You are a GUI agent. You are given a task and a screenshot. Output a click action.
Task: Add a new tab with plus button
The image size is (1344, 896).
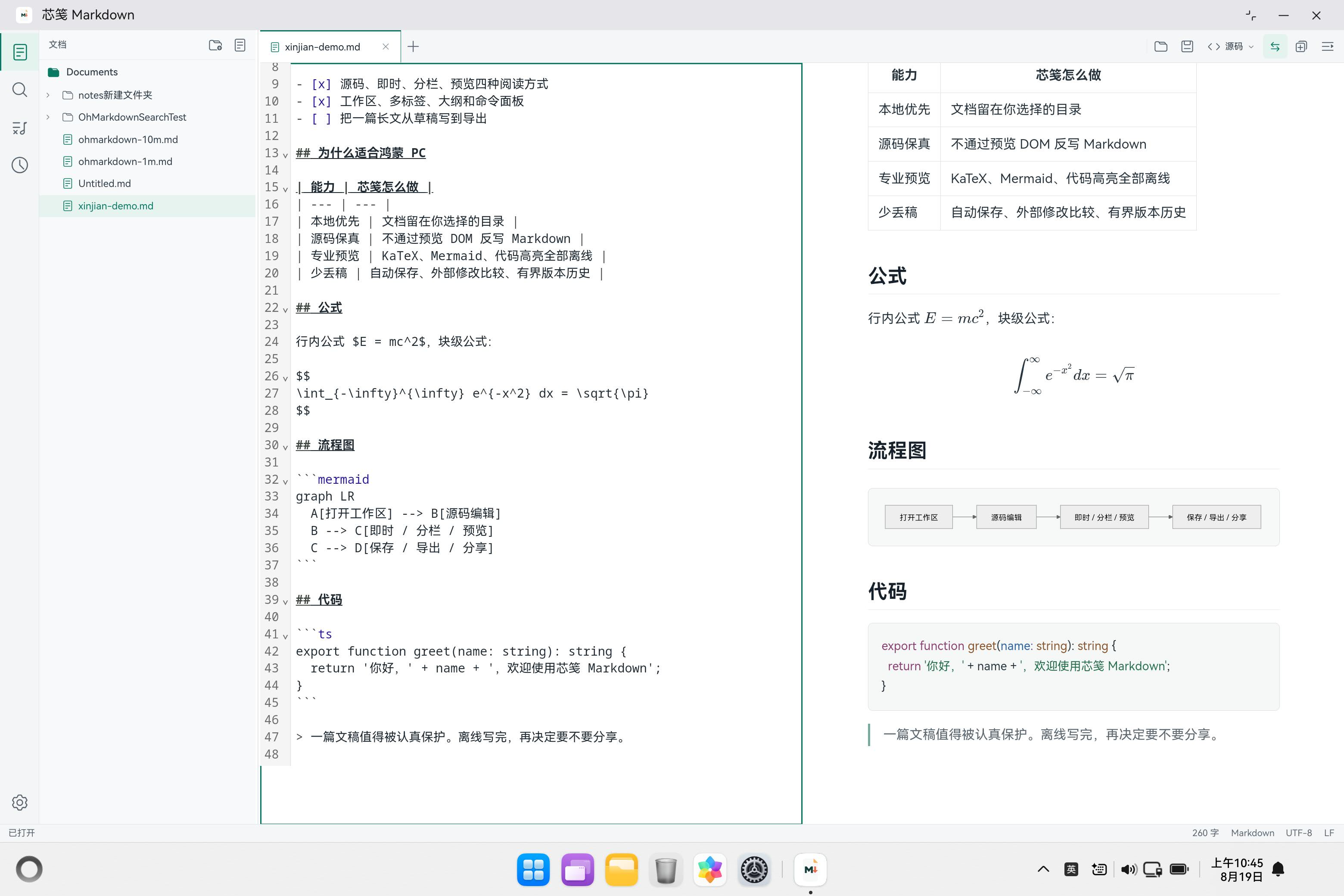pyautogui.click(x=413, y=46)
